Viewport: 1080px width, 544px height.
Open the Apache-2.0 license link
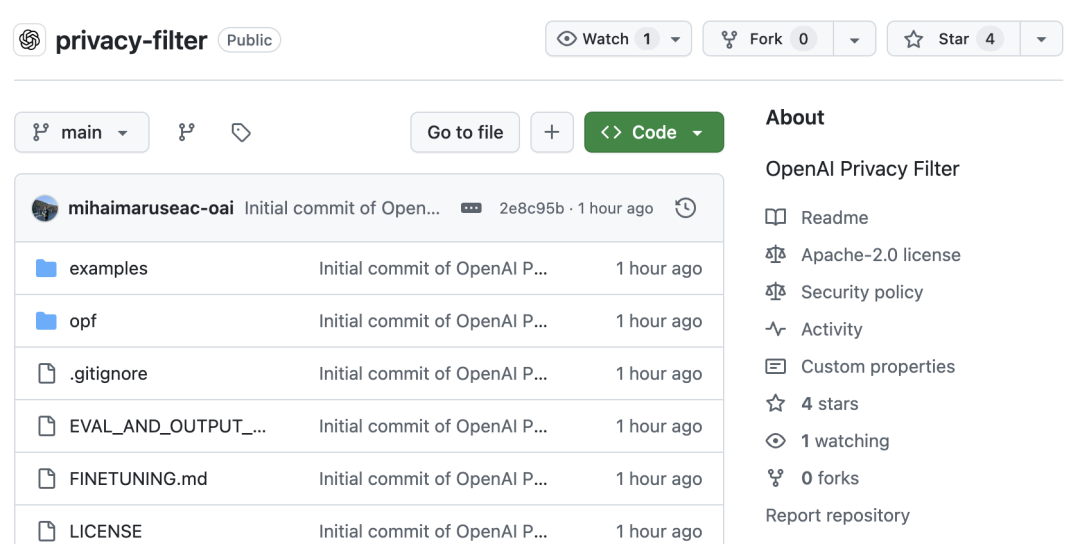[x=880, y=255]
